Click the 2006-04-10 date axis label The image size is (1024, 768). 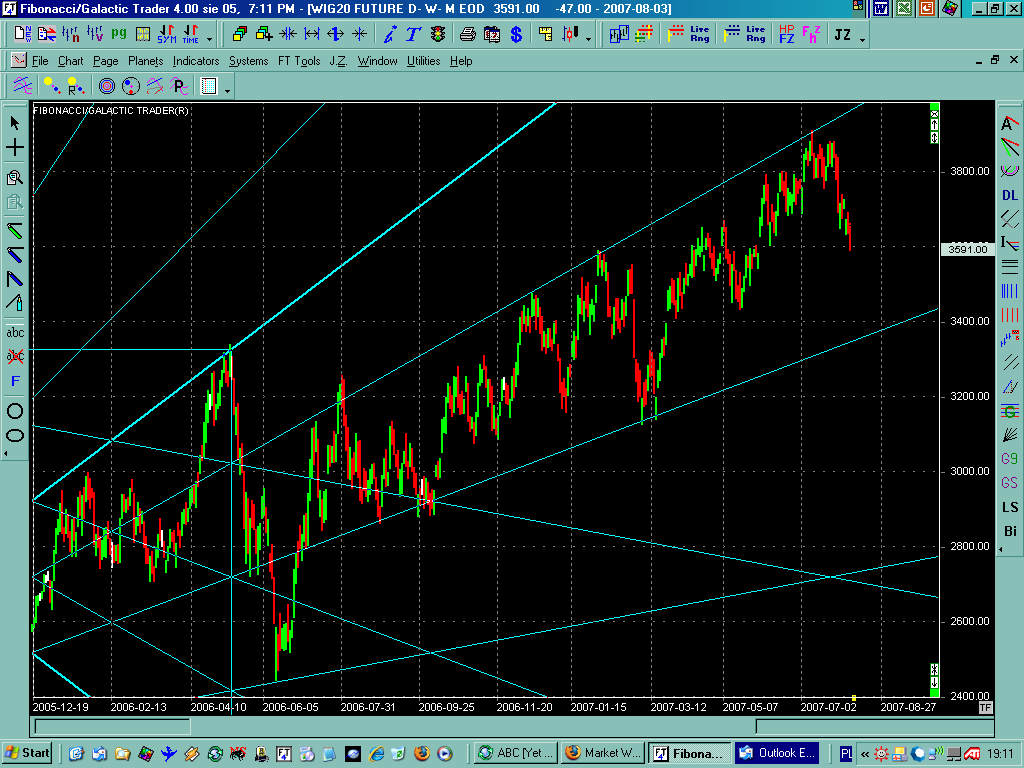coord(218,707)
